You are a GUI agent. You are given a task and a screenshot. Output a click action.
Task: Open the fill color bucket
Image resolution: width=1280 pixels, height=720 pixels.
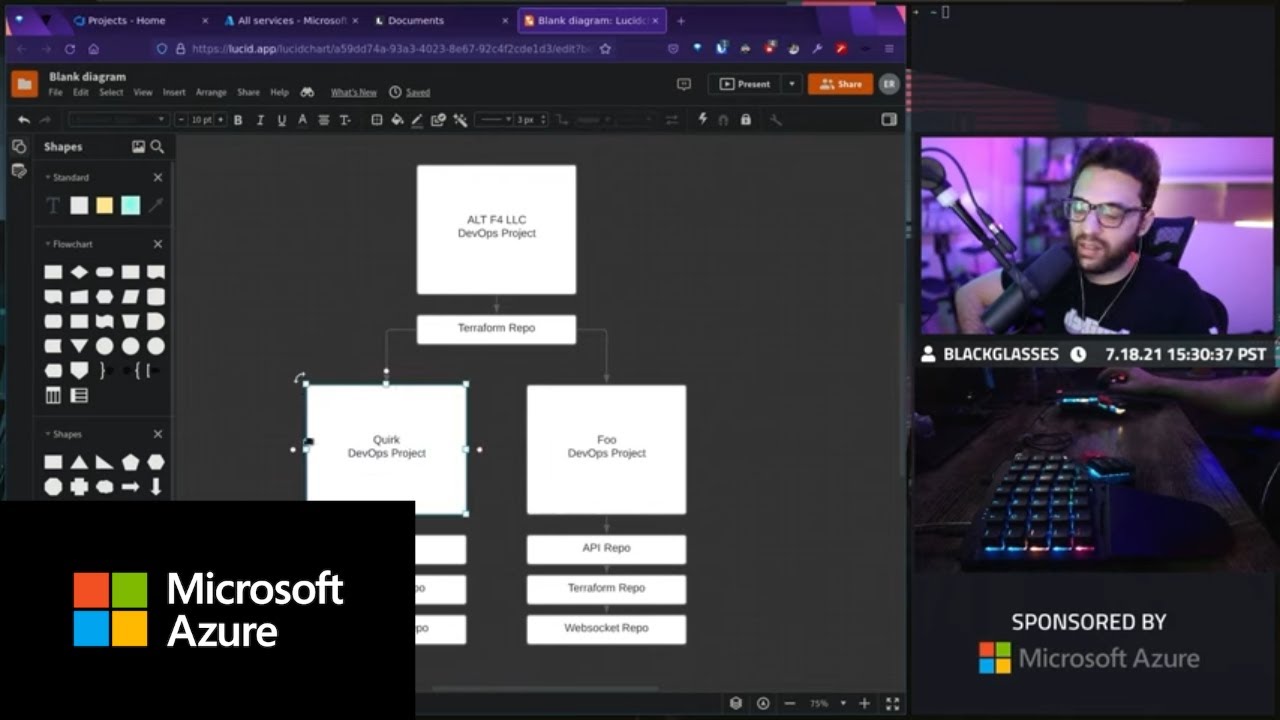[x=397, y=120]
